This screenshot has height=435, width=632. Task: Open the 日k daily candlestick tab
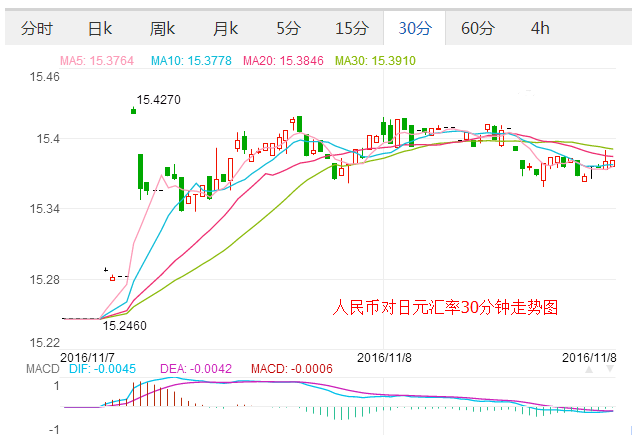coord(100,28)
